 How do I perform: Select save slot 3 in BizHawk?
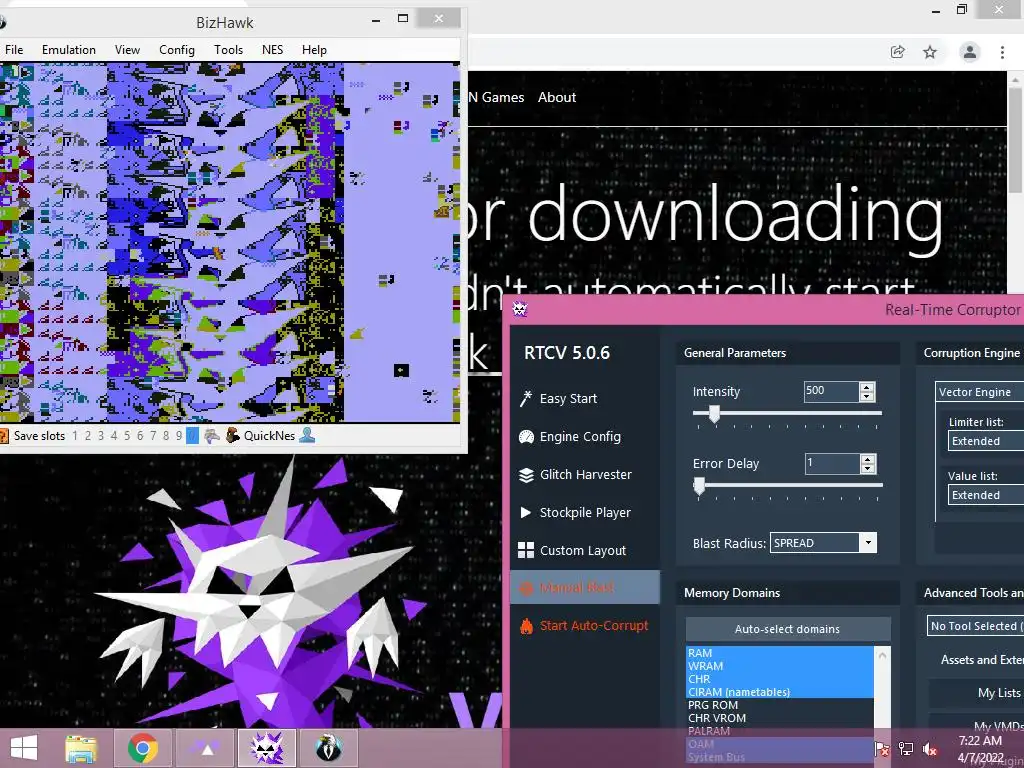tap(101, 436)
